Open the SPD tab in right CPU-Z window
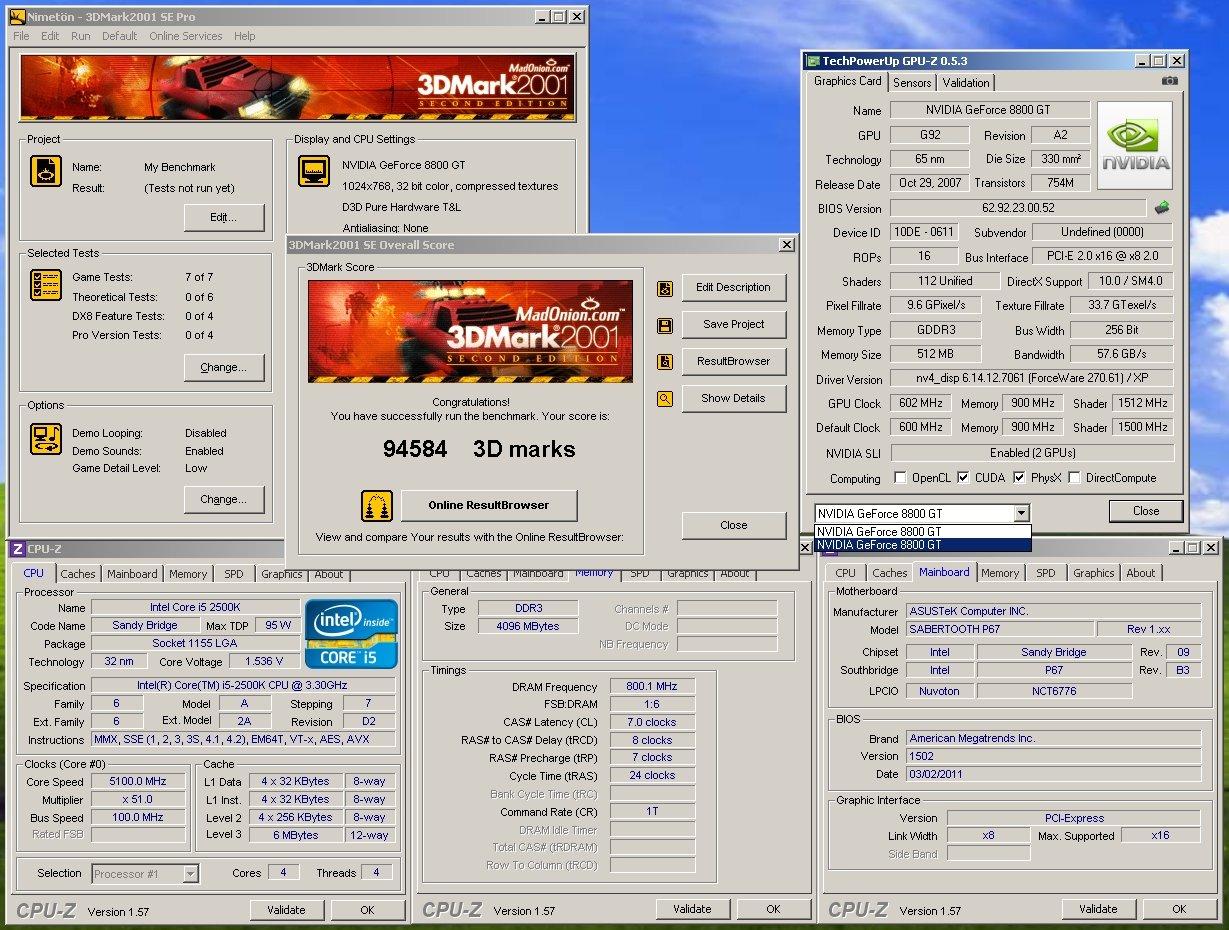The width and height of the screenshot is (1229, 930). pos(1045,573)
